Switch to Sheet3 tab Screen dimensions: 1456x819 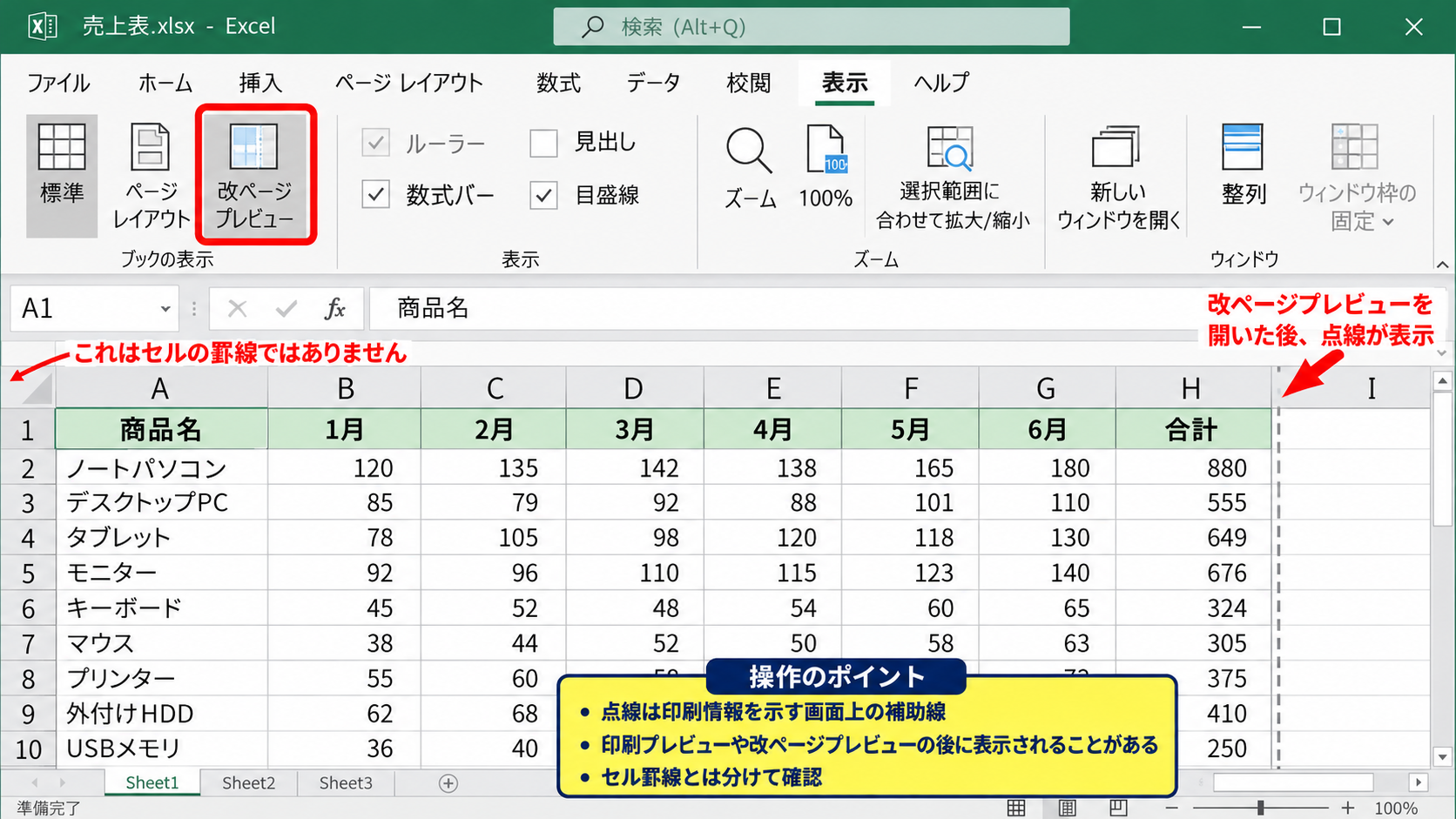pos(346,782)
